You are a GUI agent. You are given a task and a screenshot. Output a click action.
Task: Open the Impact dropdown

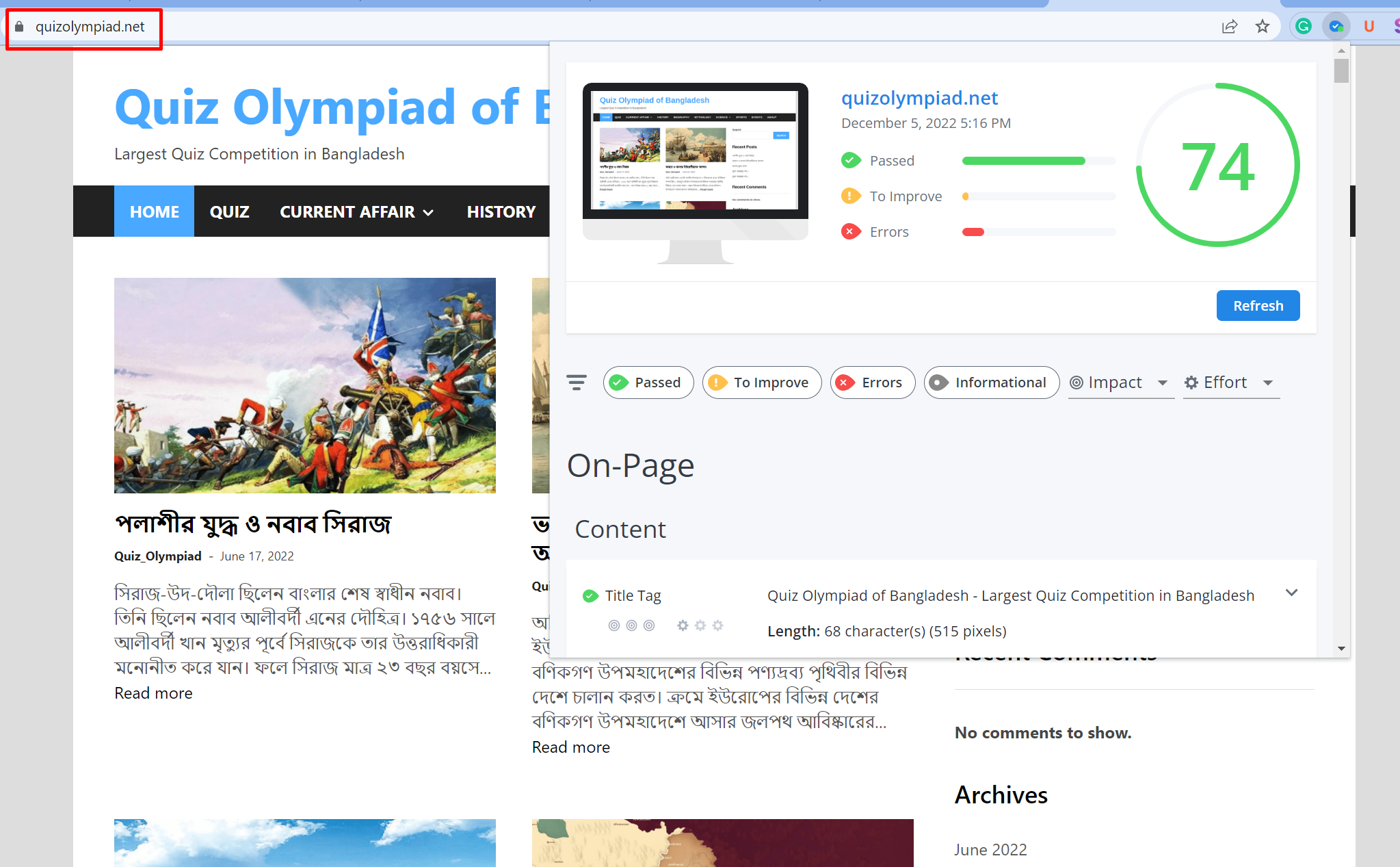click(x=1120, y=383)
